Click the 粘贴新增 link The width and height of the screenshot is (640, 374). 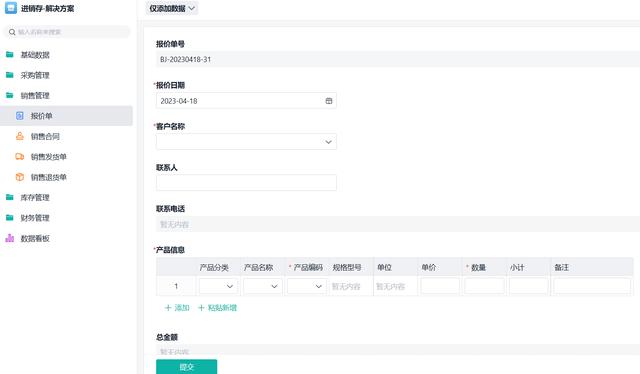tap(217, 308)
